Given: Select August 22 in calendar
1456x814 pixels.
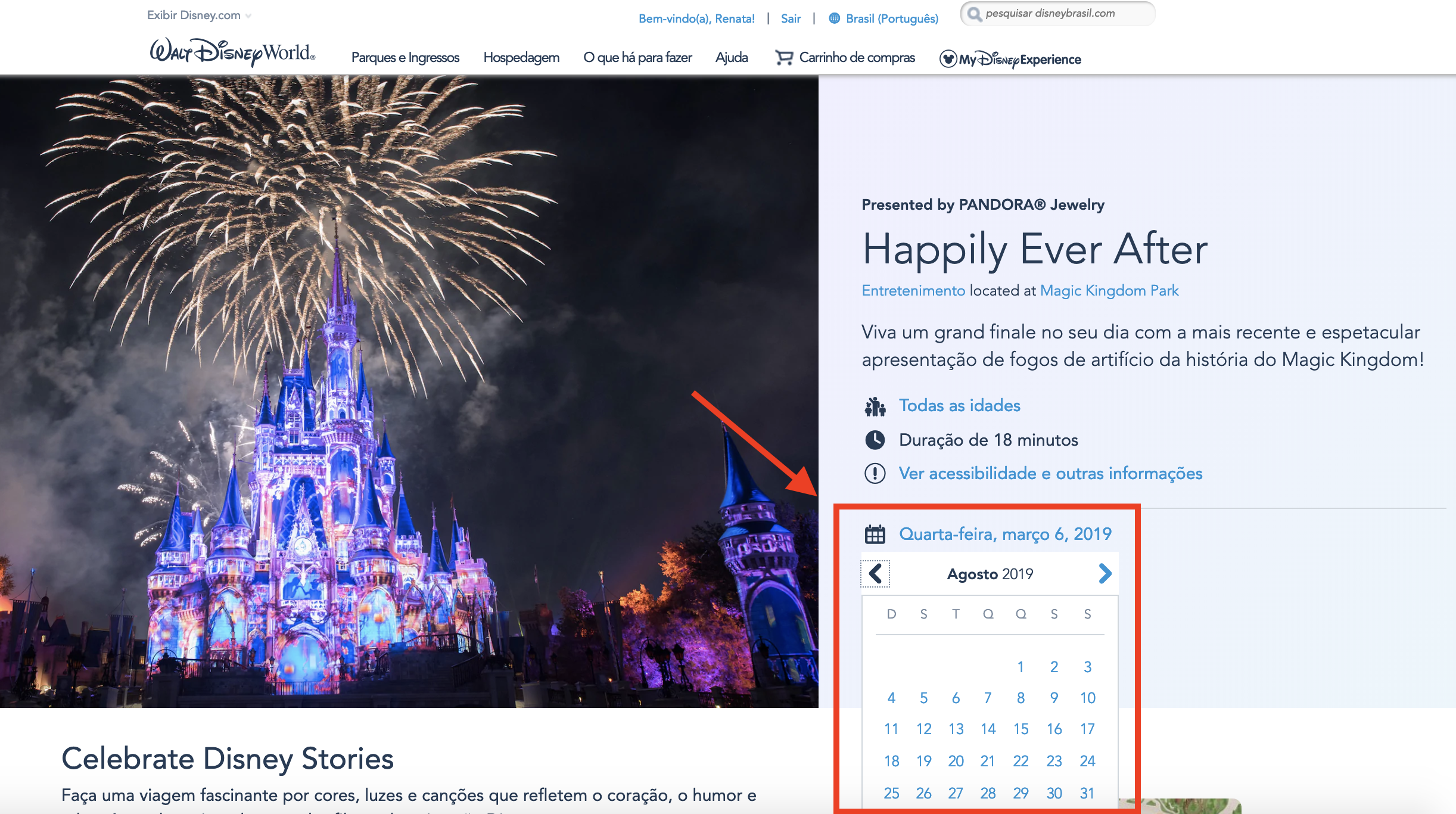Looking at the screenshot, I should click(x=1021, y=761).
